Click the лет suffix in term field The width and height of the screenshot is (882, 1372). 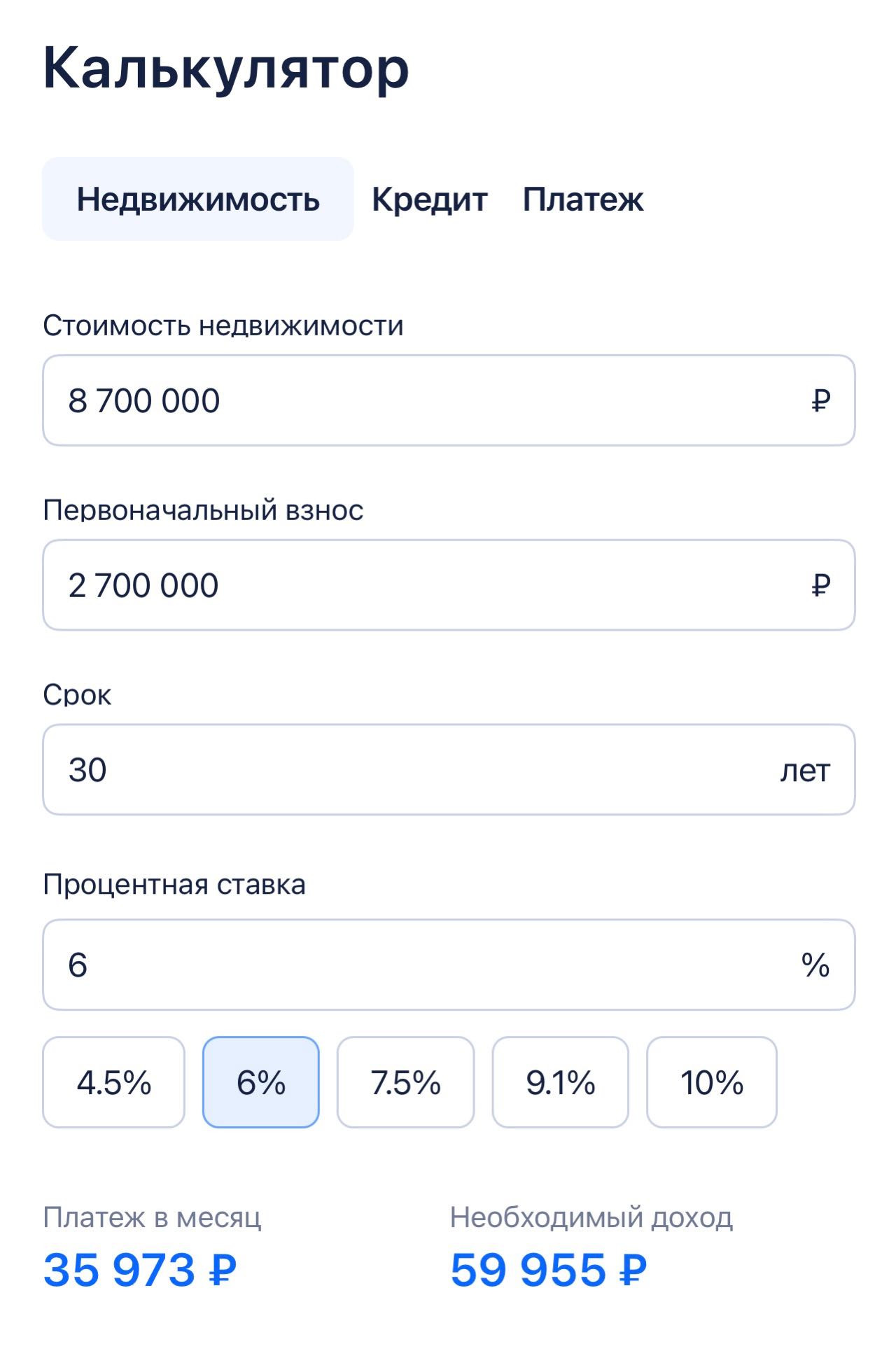(805, 771)
